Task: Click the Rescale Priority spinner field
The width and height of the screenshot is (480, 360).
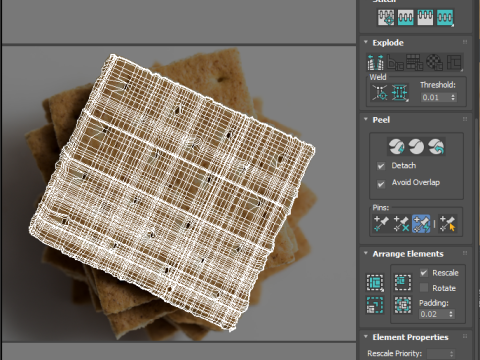Action: click(x=441, y=353)
